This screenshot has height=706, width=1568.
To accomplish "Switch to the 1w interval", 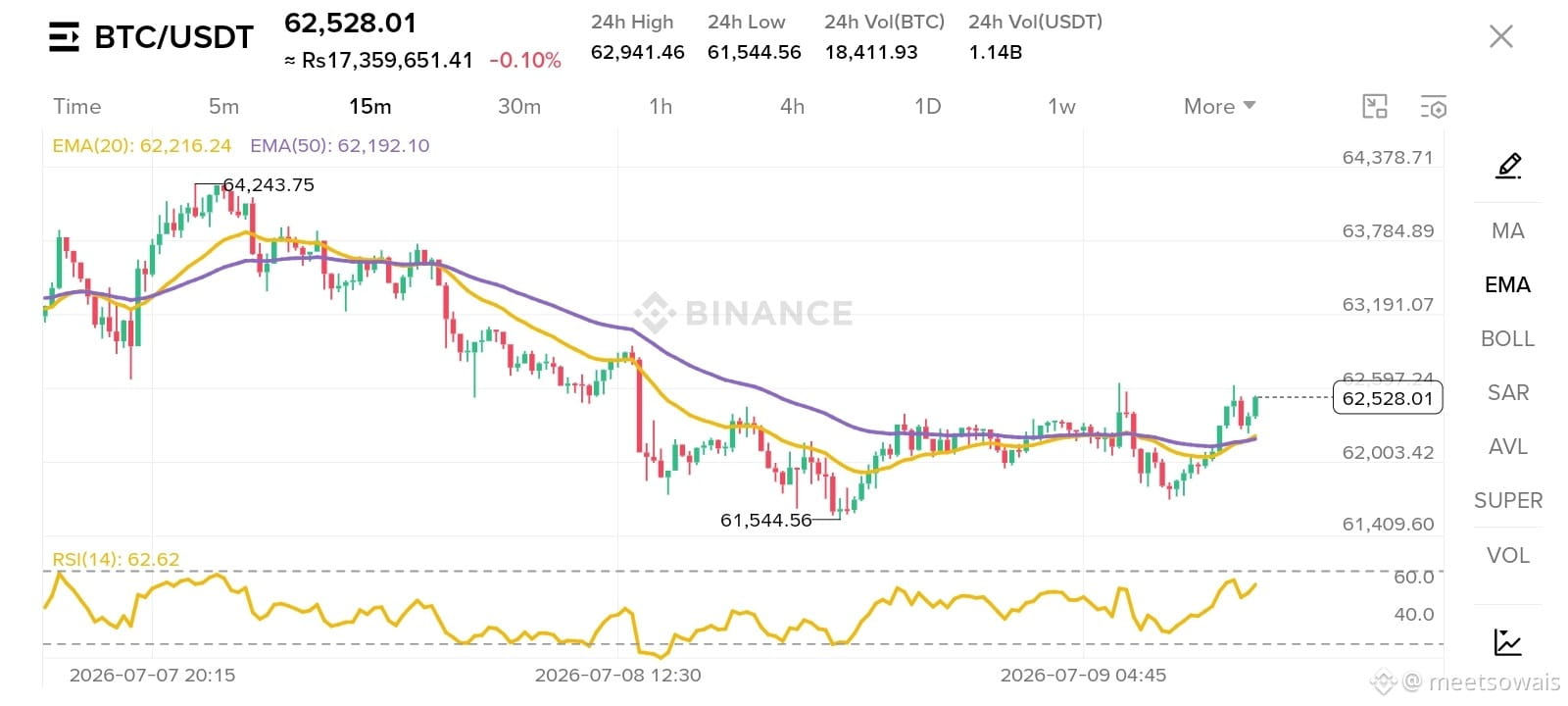I will pos(1061,106).
